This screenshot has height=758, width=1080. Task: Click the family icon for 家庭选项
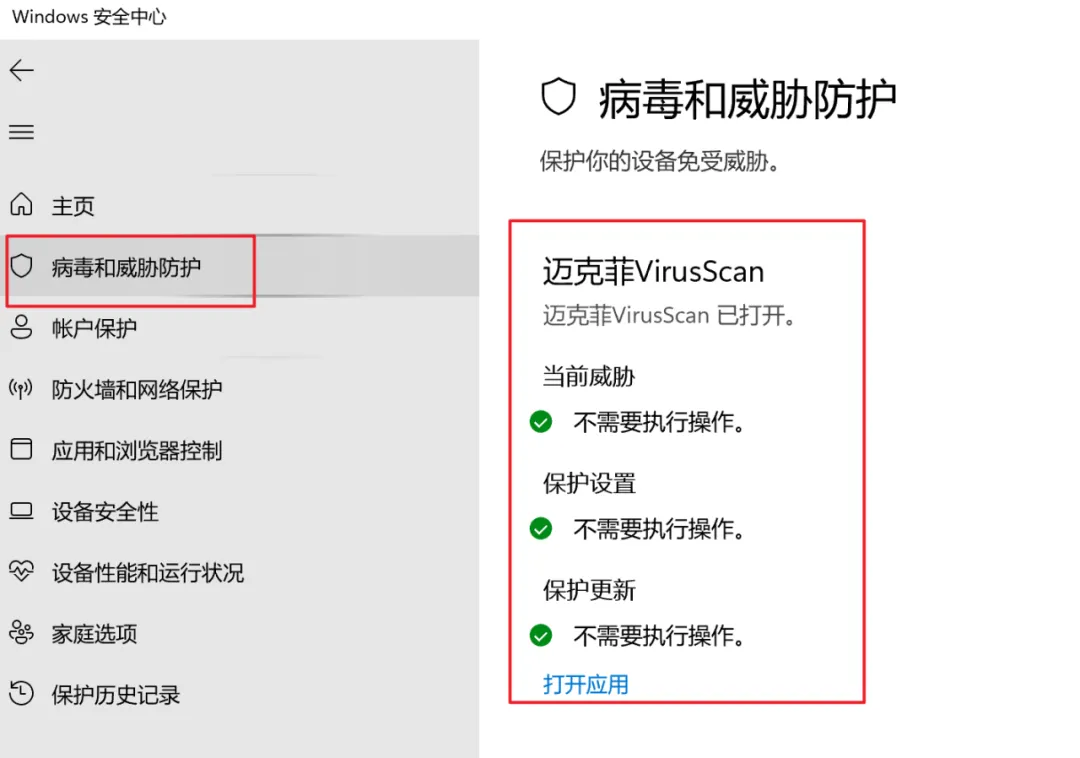(x=21, y=632)
